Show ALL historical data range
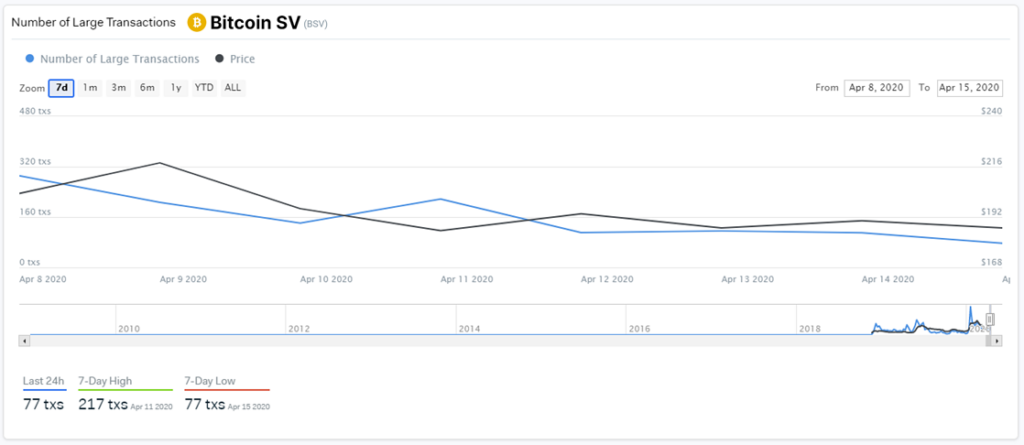The height and width of the screenshot is (445, 1024). [x=233, y=88]
